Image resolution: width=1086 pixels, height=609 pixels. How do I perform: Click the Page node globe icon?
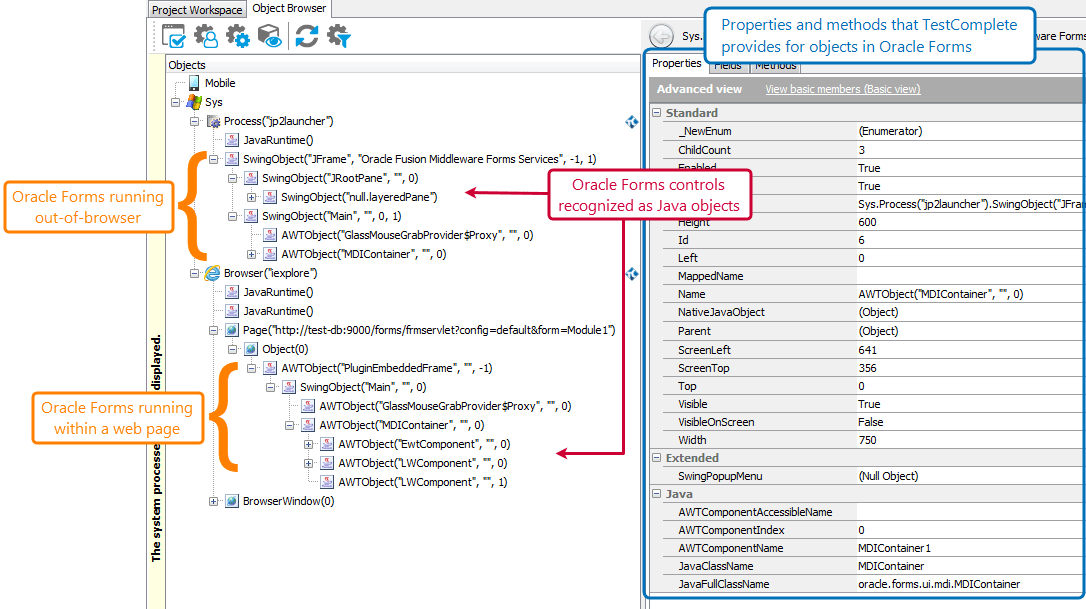232,330
